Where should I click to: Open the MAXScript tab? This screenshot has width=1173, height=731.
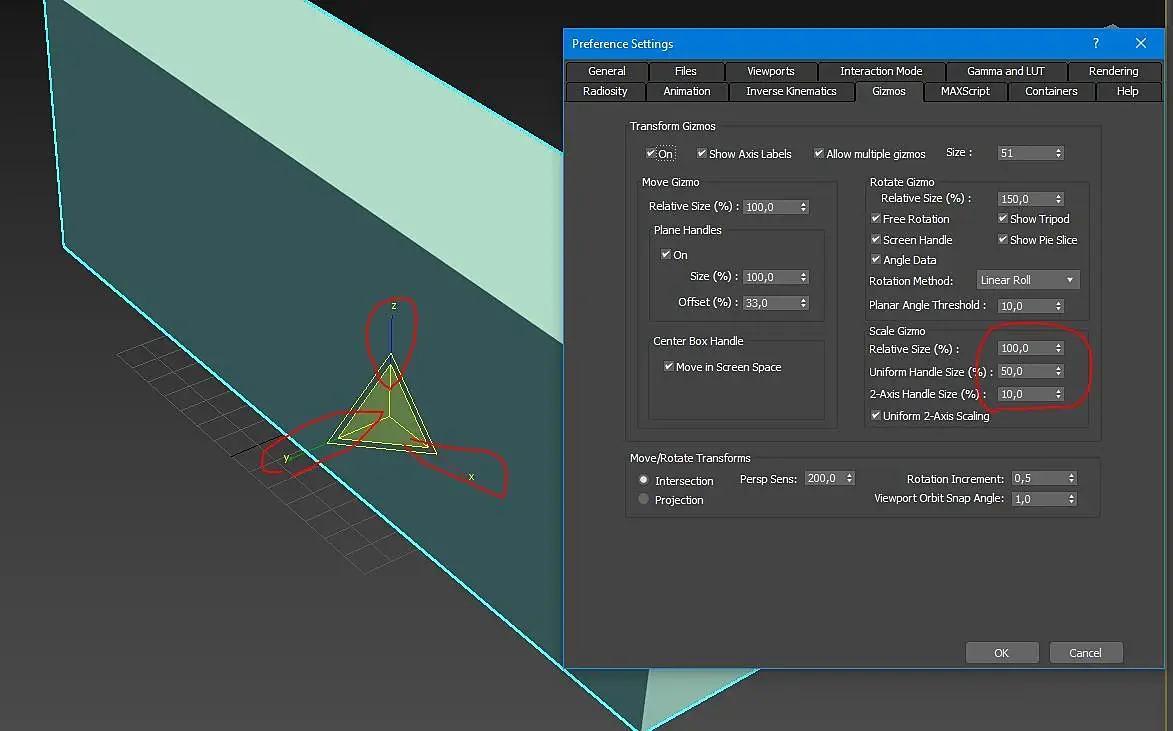pyautogui.click(x=964, y=91)
